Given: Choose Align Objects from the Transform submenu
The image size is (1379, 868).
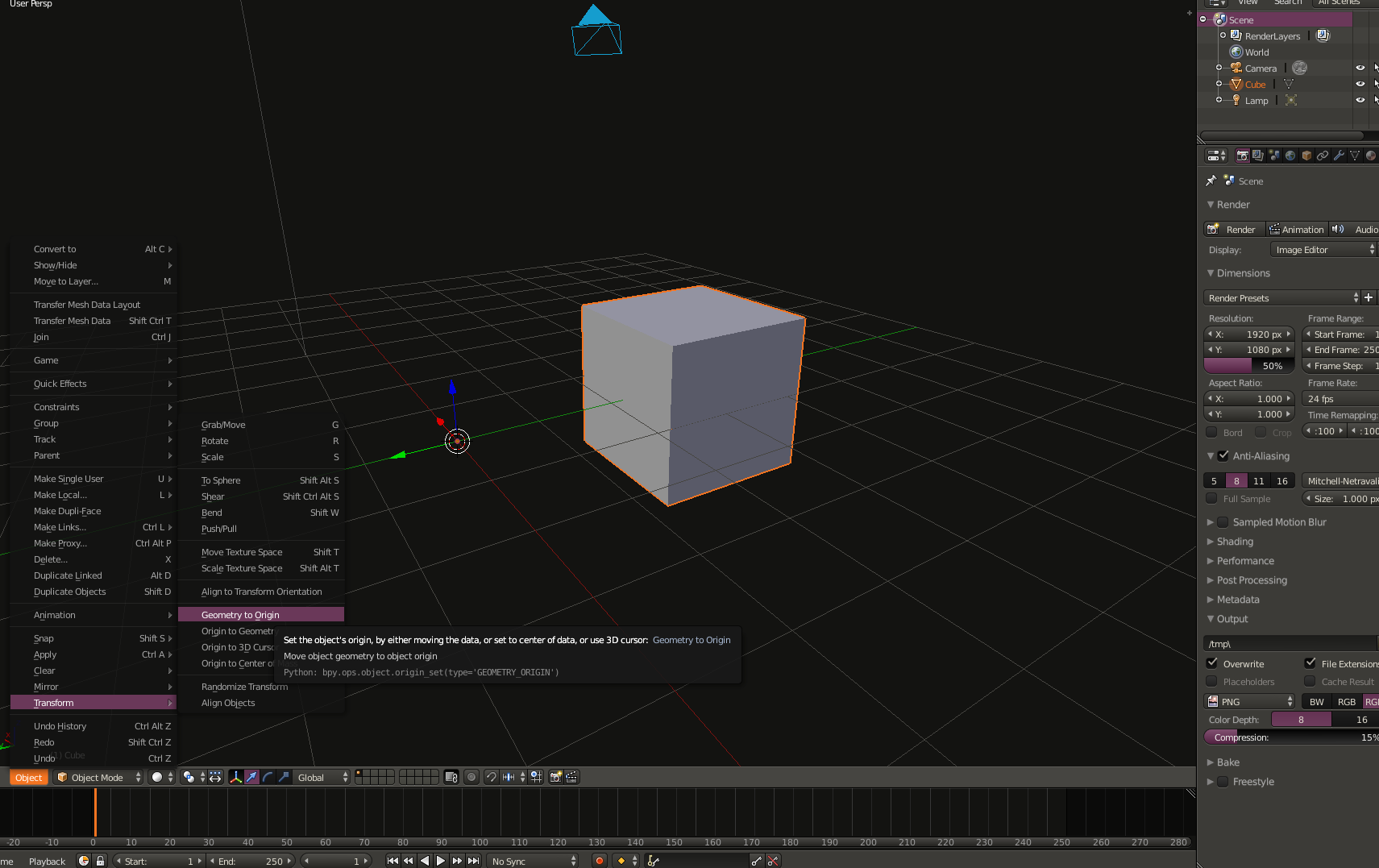Looking at the screenshot, I should click(x=261, y=703).
